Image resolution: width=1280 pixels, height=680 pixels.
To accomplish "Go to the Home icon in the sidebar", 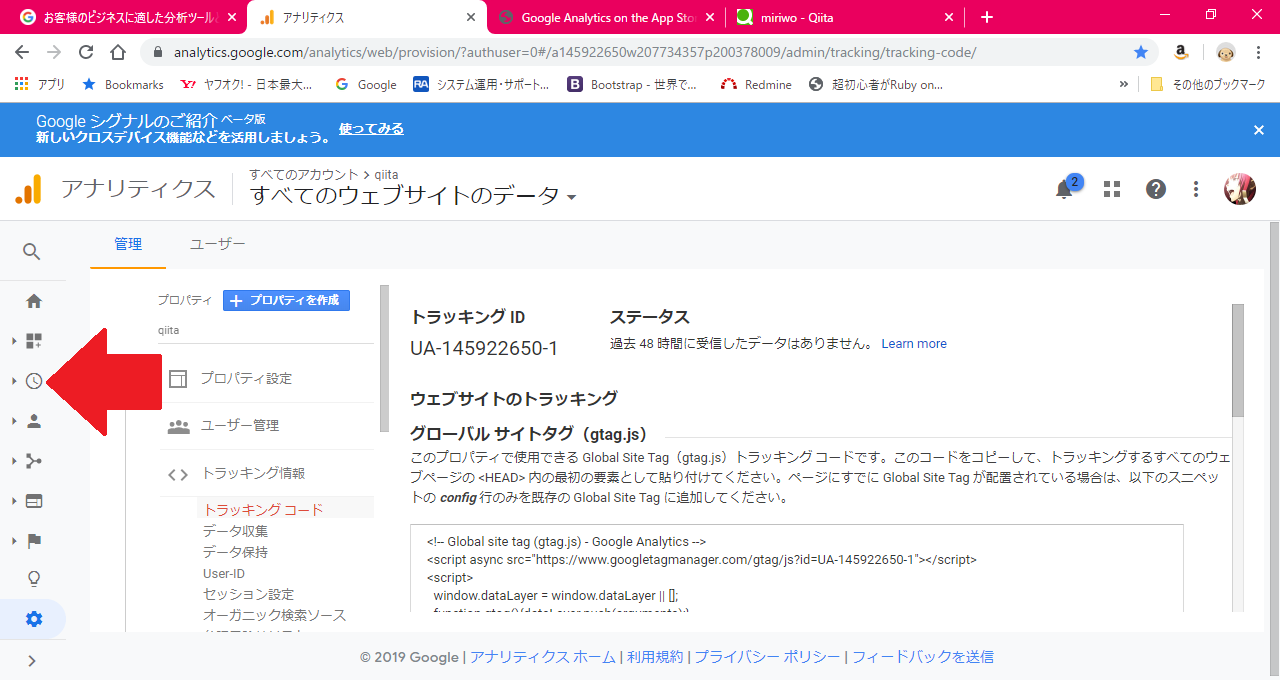I will point(34,301).
